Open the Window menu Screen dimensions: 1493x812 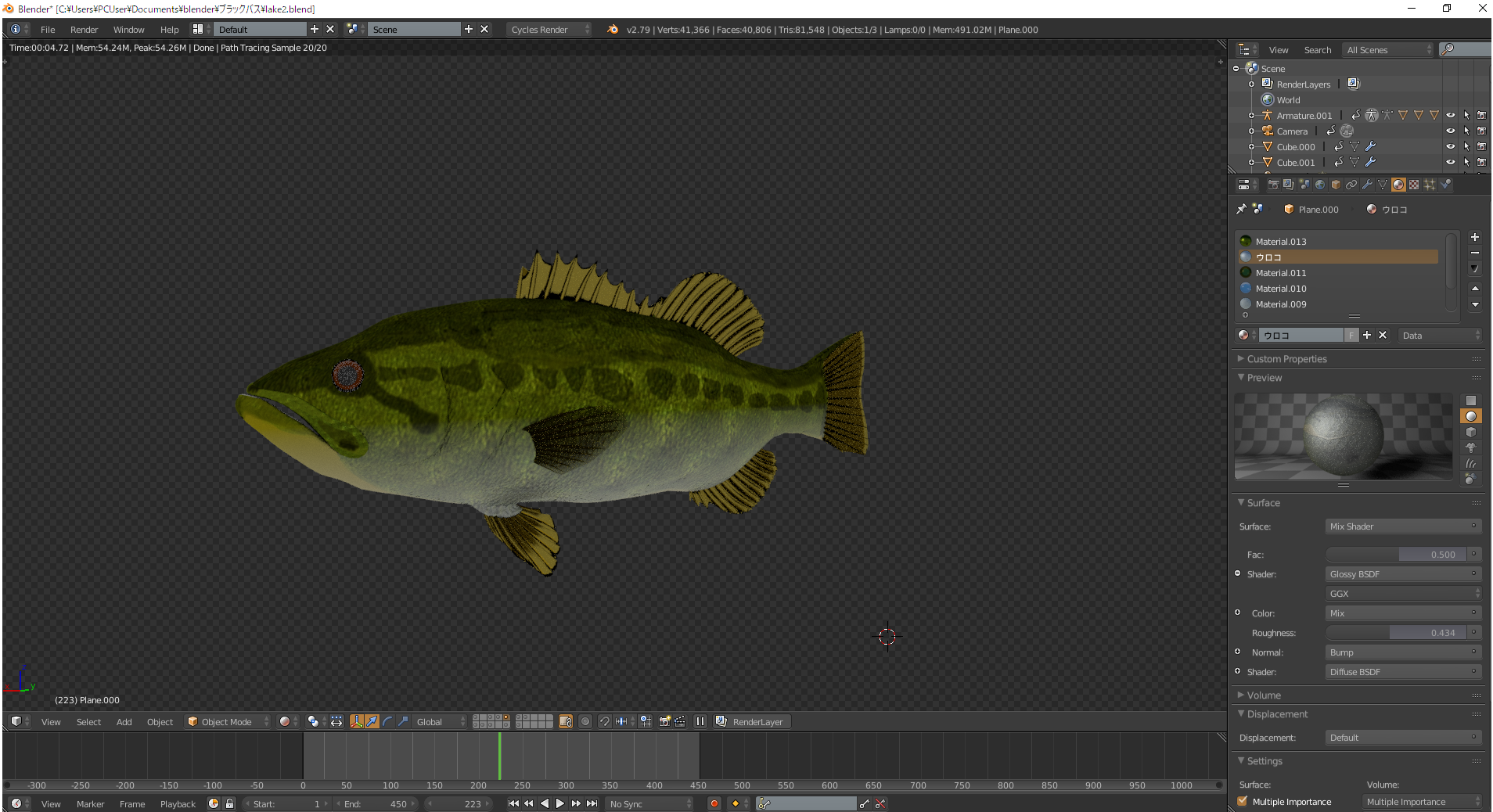click(x=128, y=30)
